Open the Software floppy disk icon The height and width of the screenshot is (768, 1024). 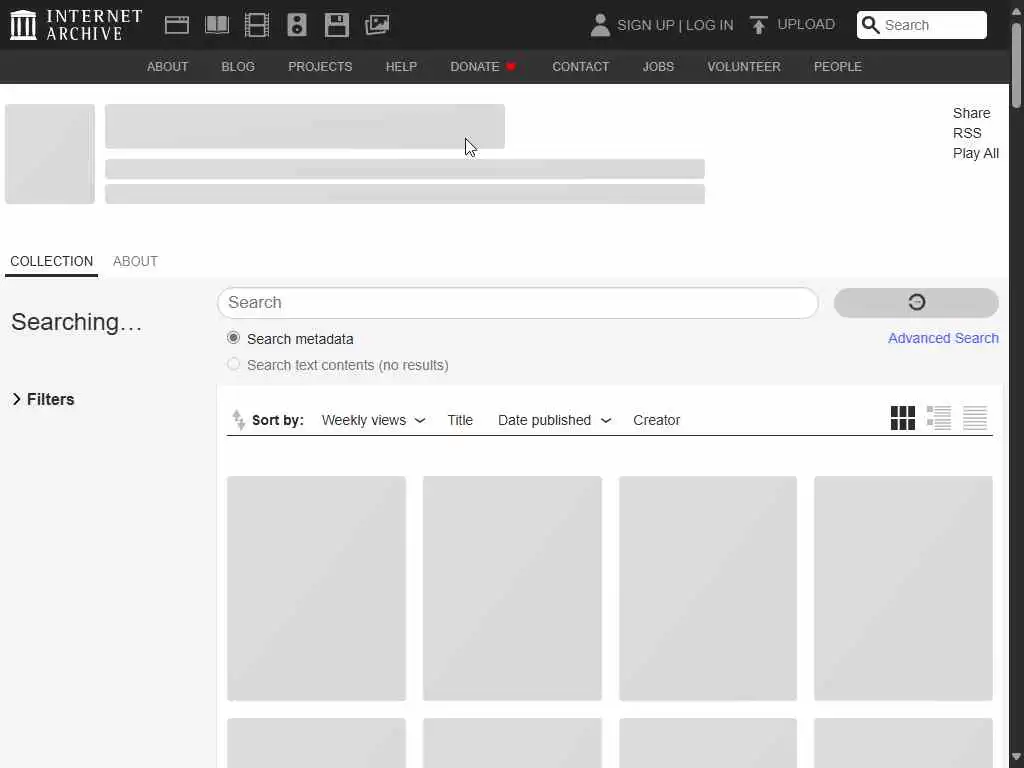tap(336, 25)
